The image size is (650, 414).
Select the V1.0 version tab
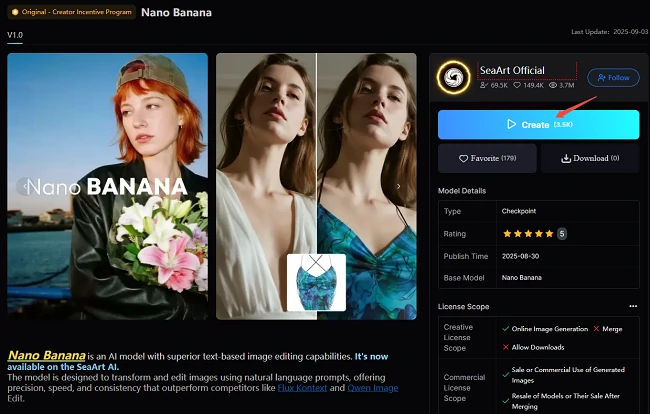tap(15, 36)
